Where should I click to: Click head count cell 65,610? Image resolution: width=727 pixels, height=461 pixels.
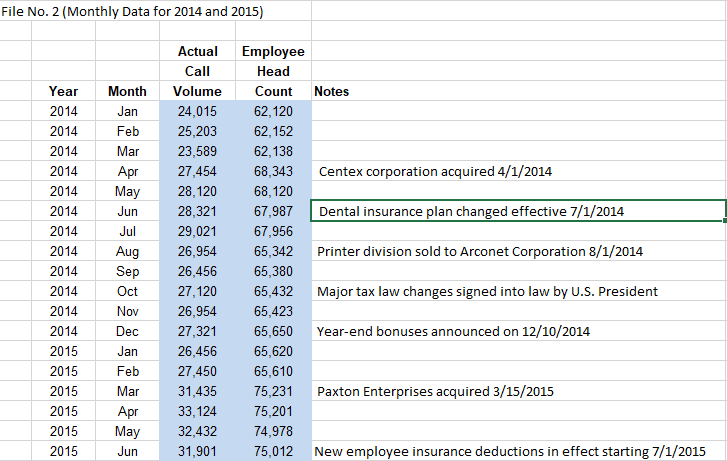tap(273, 370)
